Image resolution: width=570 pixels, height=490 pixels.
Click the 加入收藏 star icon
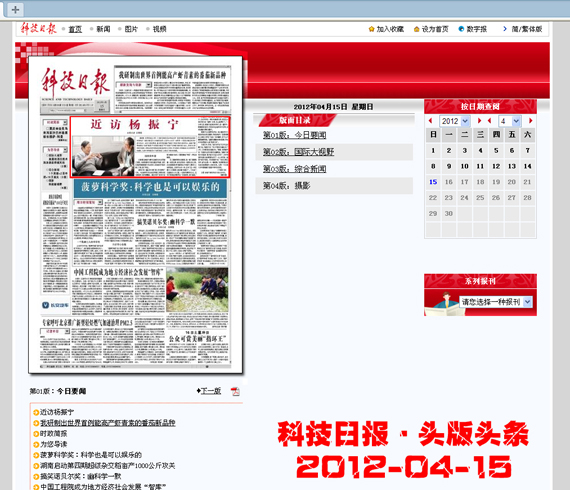(x=371, y=29)
